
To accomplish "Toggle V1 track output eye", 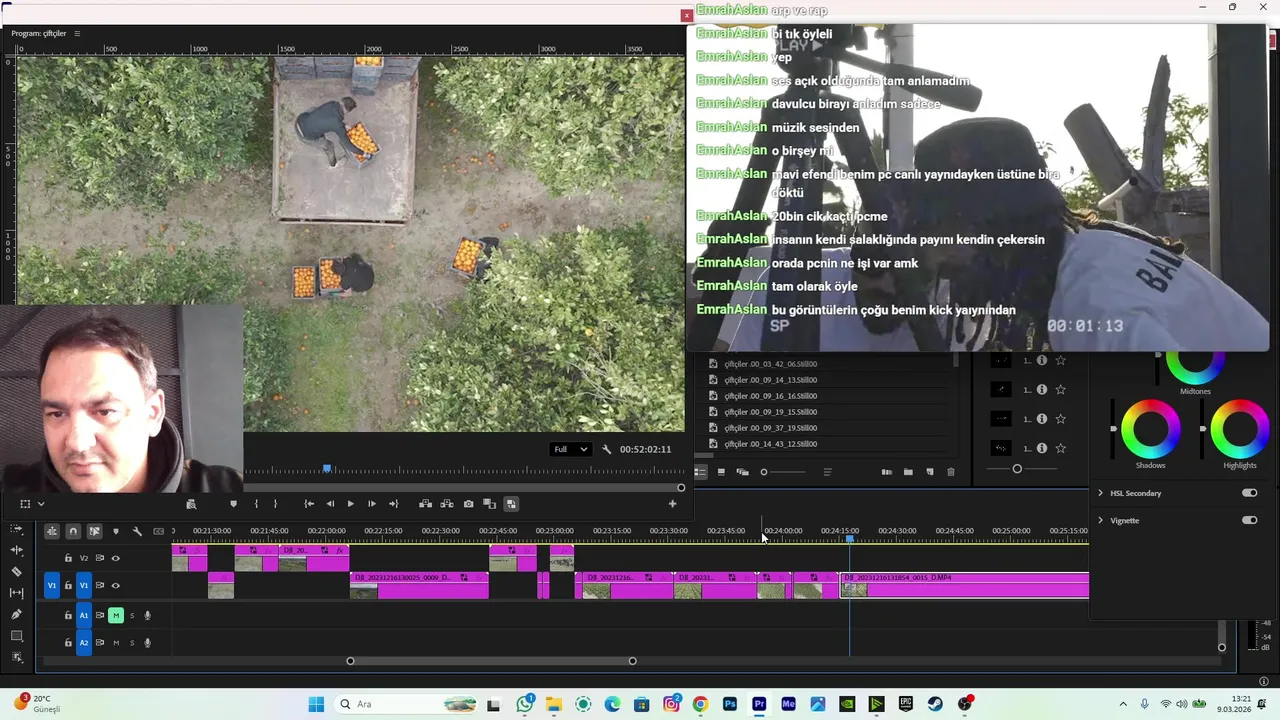I will click(x=116, y=585).
